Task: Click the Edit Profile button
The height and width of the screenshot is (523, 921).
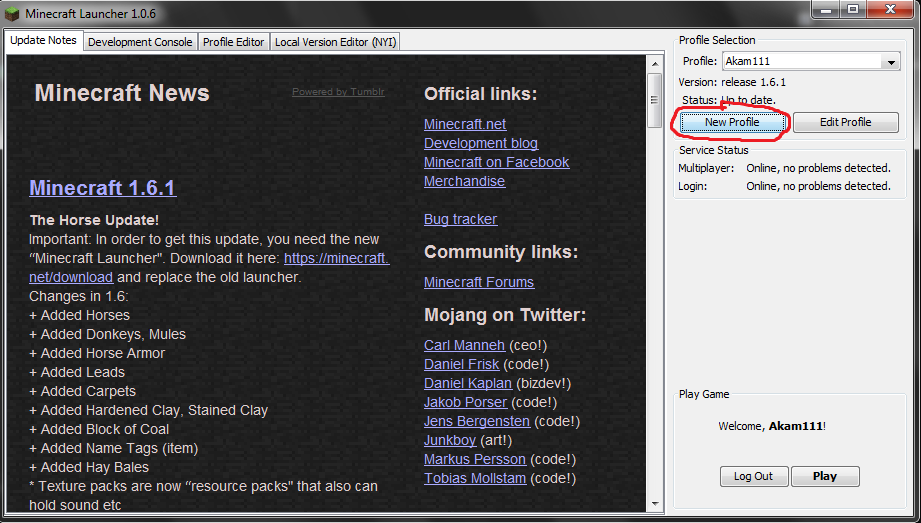Action: (845, 122)
